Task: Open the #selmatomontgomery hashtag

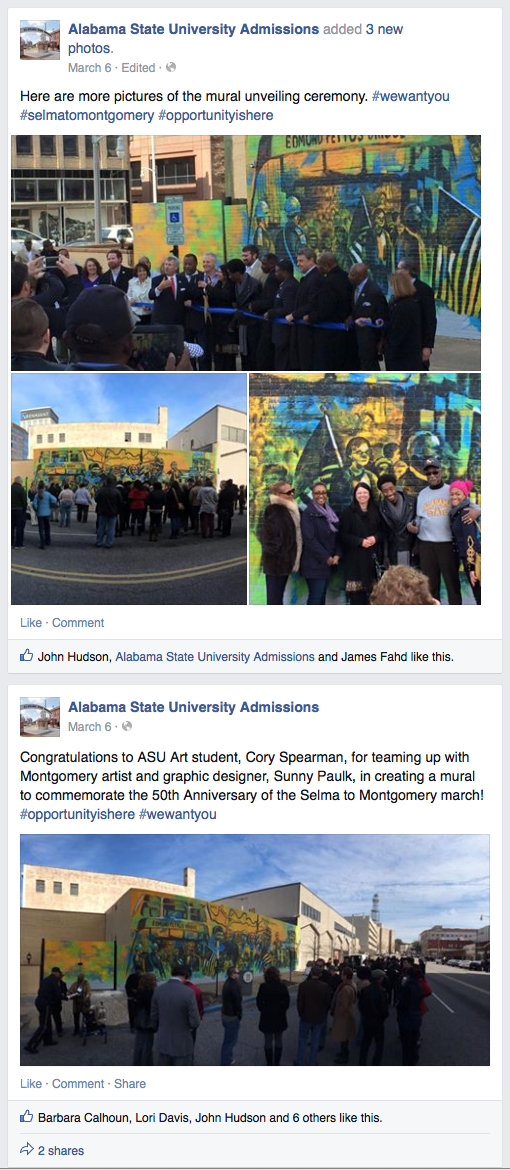Action: pos(86,115)
